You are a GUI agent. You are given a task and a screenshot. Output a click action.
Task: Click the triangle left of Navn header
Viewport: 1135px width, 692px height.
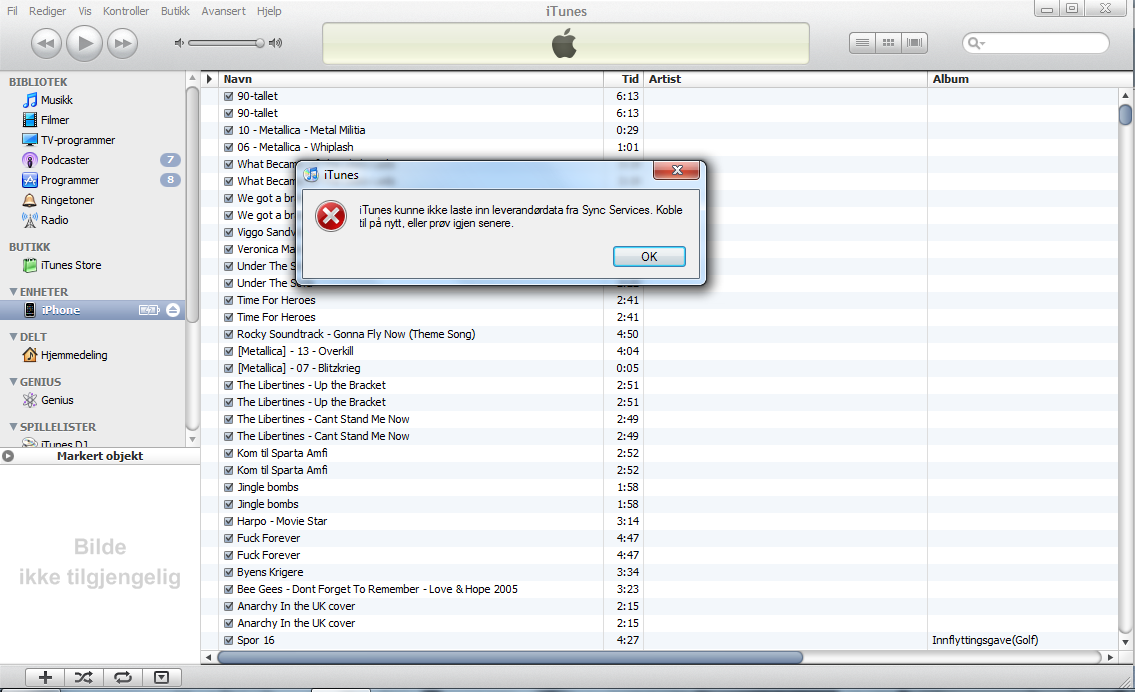[209, 79]
